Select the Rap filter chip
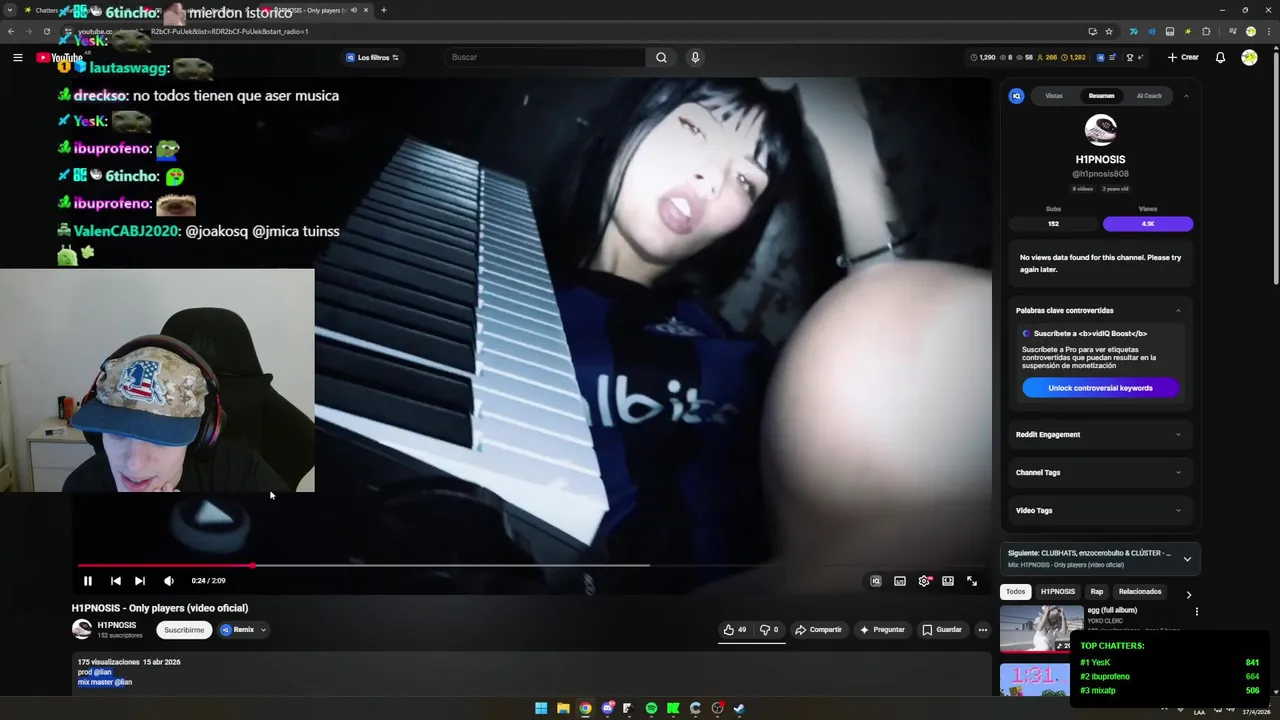This screenshot has width=1280, height=720. tap(1097, 592)
